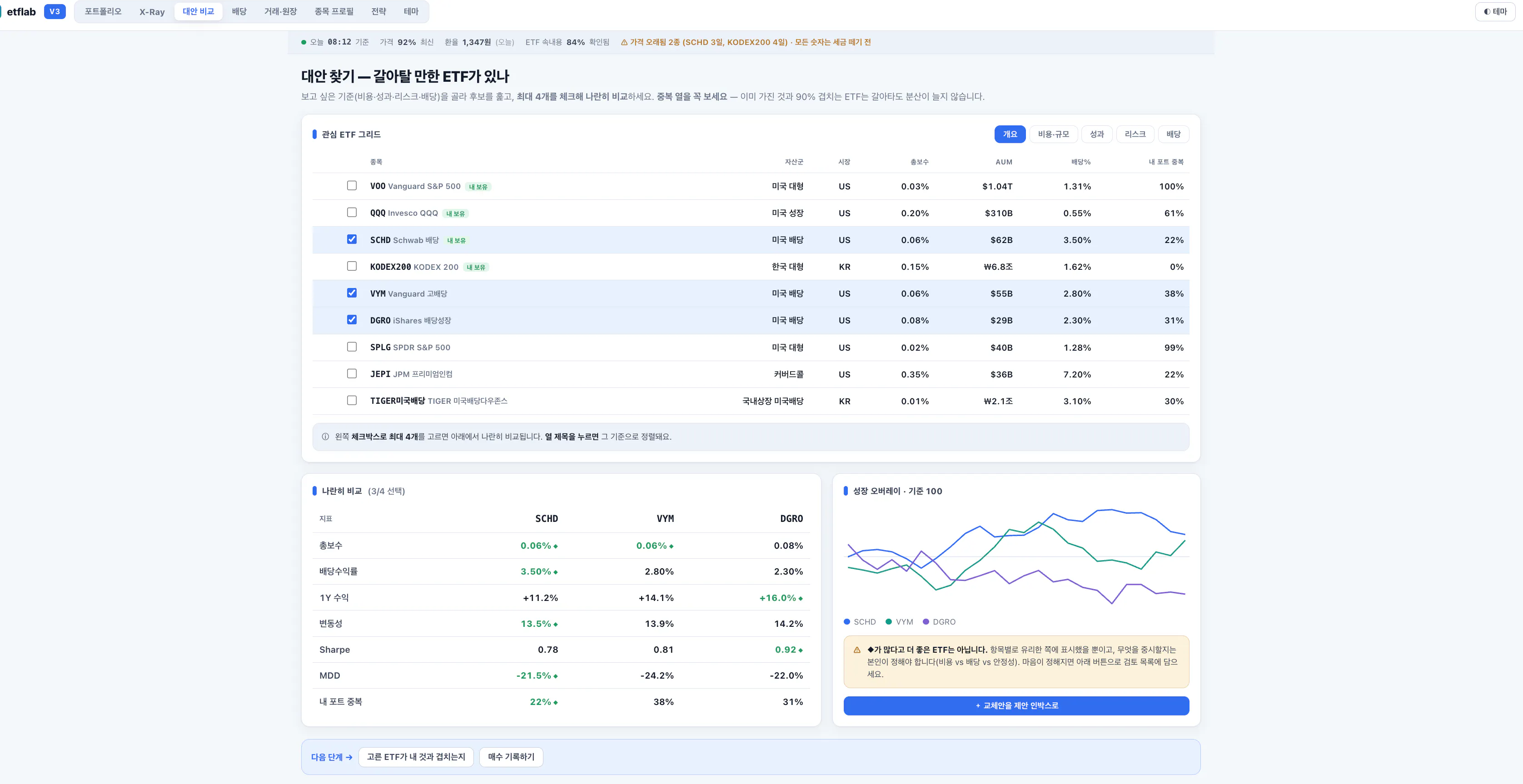Check the TIGER미국배당 checkbox
Screen dimensions: 1523x784
[352, 400]
